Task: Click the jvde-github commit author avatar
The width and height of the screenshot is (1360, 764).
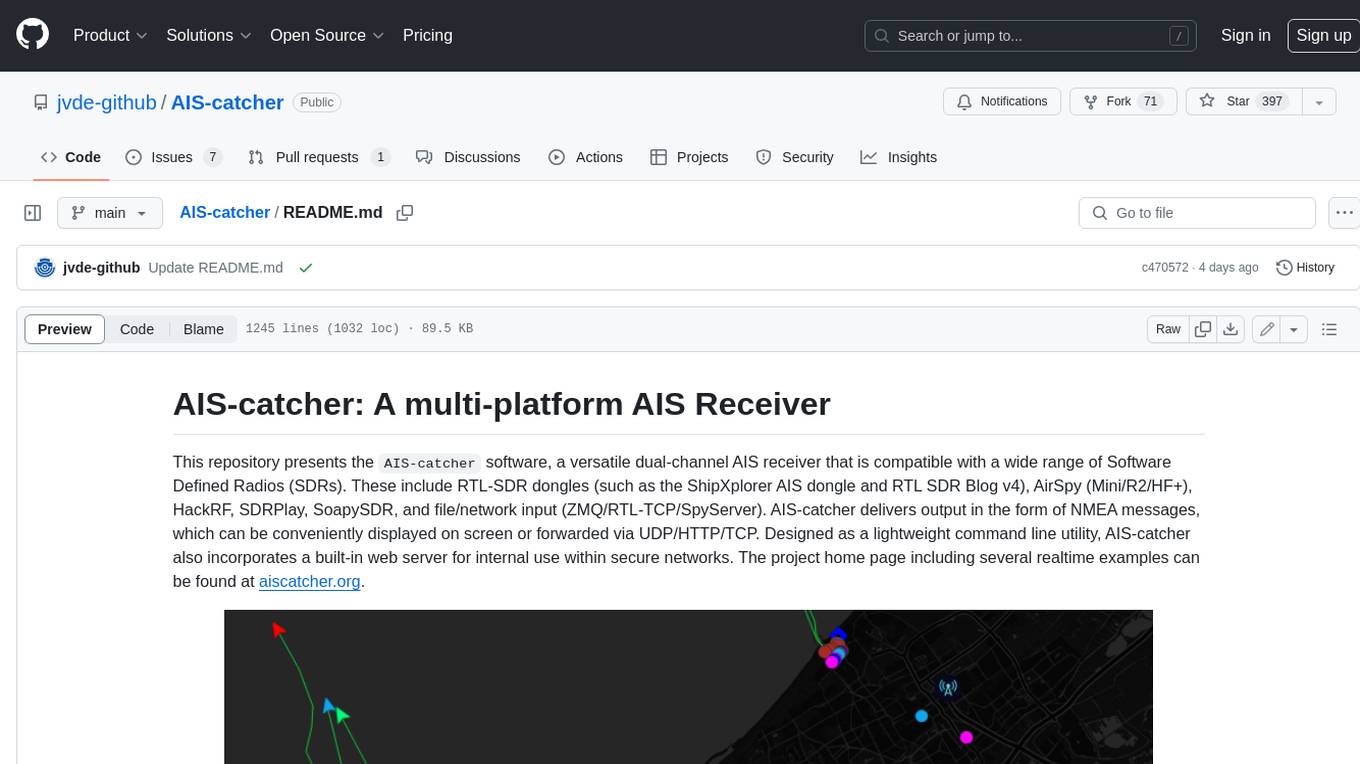Action: (x=44, y=267)
